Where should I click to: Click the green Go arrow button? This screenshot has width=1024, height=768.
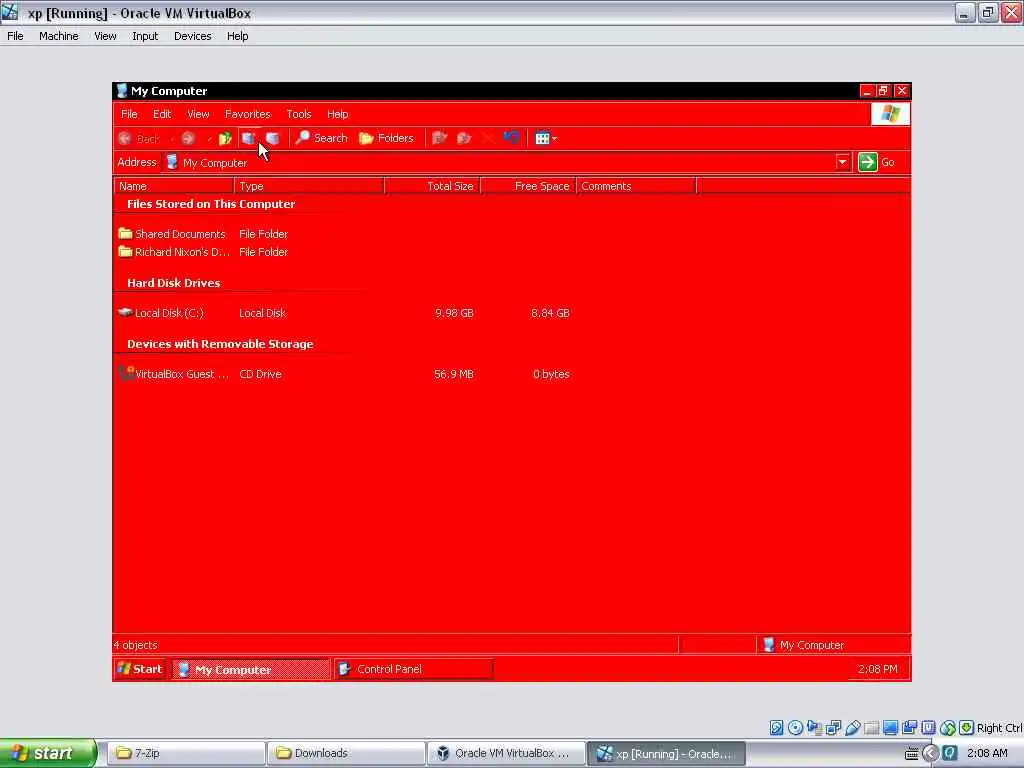(867, 162)
